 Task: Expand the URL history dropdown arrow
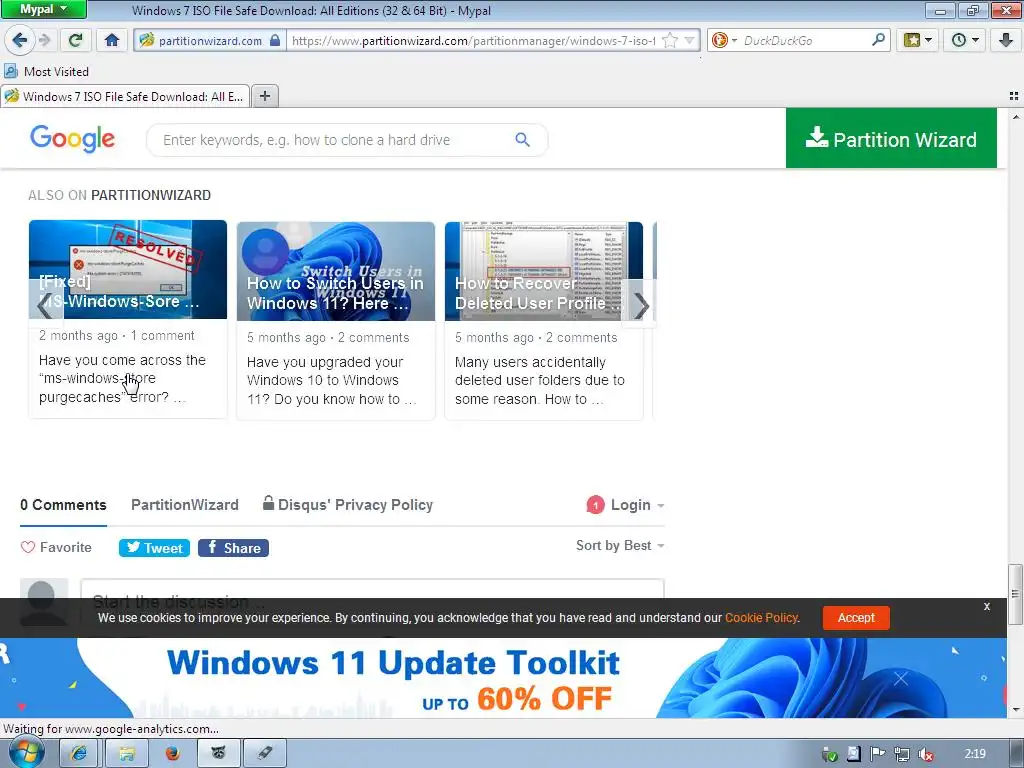point(690,40)
